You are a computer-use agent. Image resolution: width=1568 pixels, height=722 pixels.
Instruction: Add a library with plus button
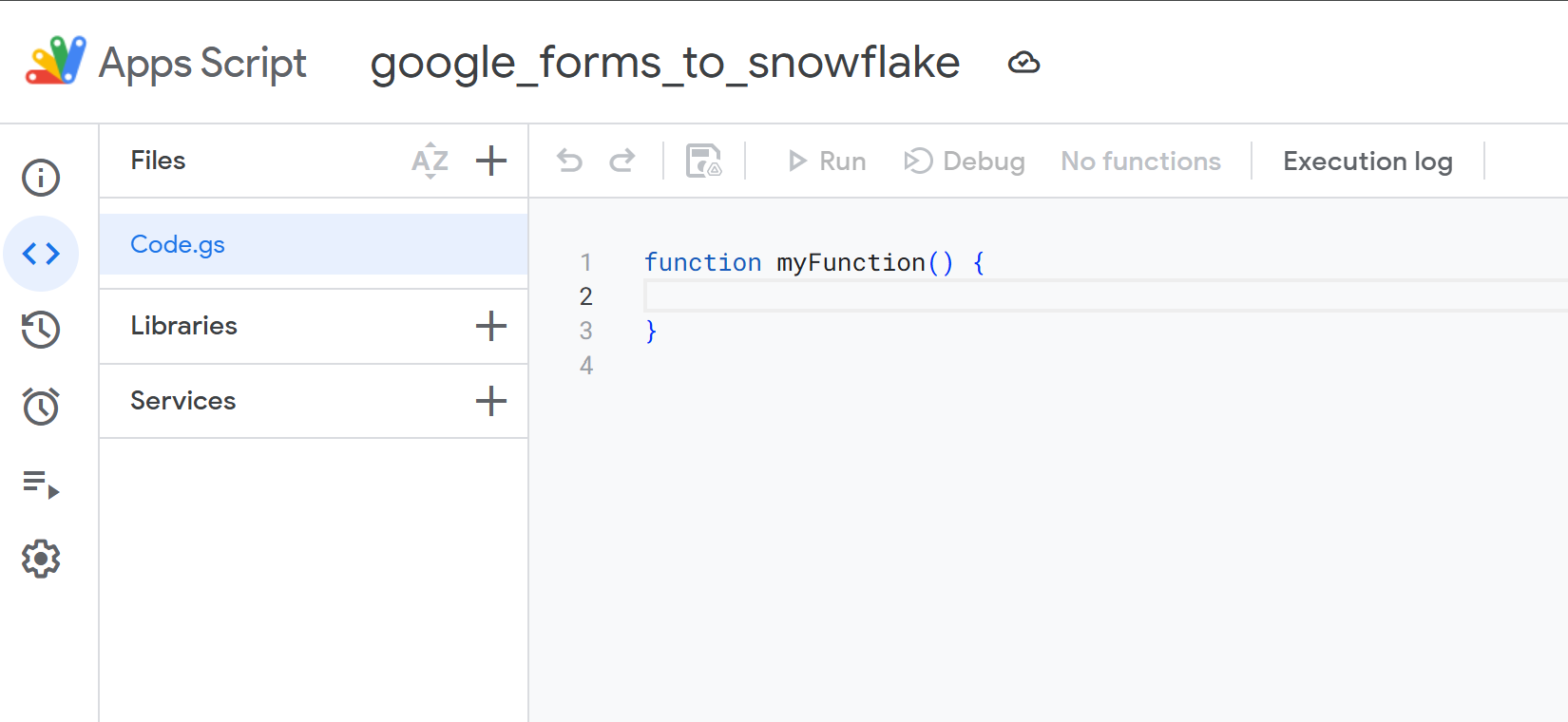click(x=490, y=326)
